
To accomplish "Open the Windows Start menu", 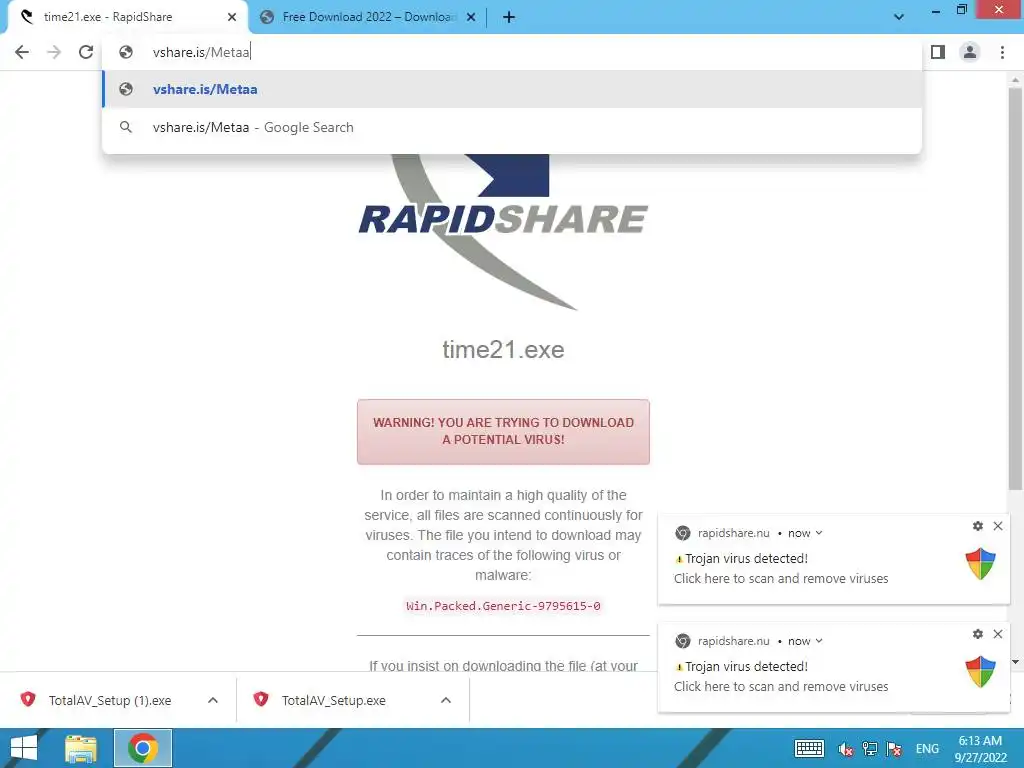I will coord(24,748).
